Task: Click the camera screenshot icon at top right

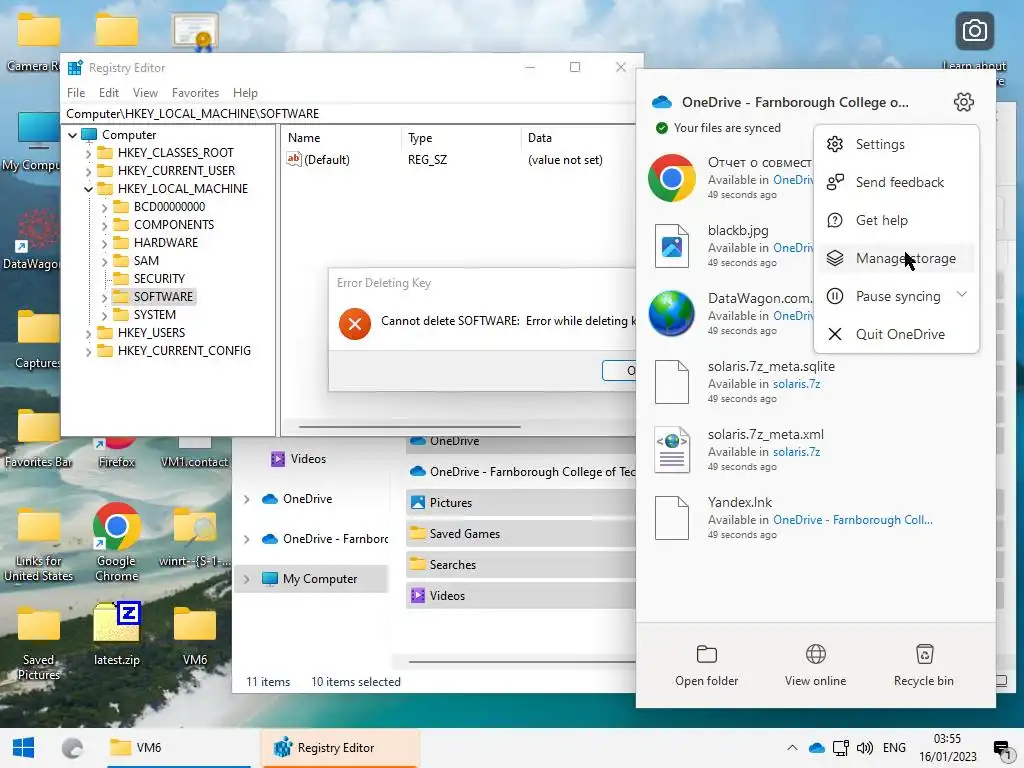Action: [974, 31]
